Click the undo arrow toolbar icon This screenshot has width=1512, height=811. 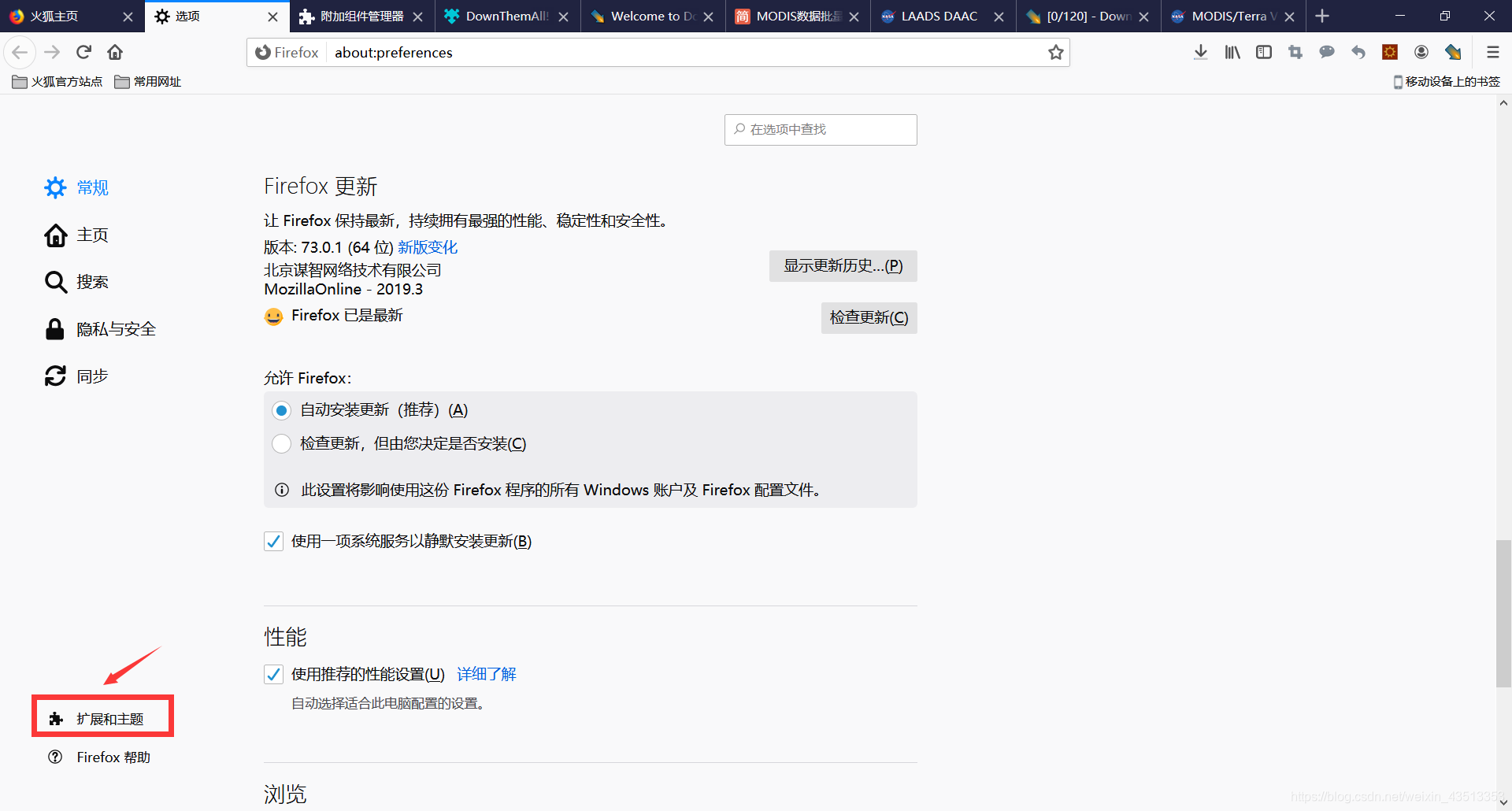[x=1358, y=52]
